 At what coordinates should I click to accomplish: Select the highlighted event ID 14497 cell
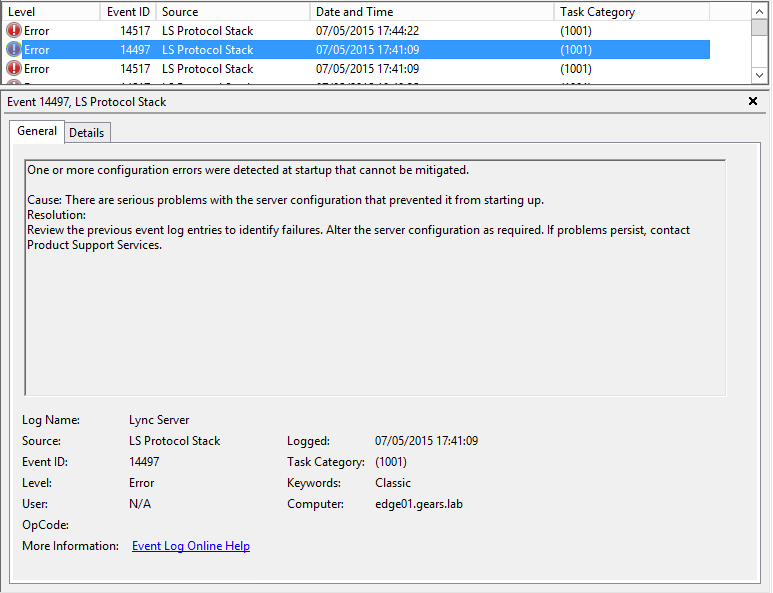pyautogui.click(x=135, y=50)
